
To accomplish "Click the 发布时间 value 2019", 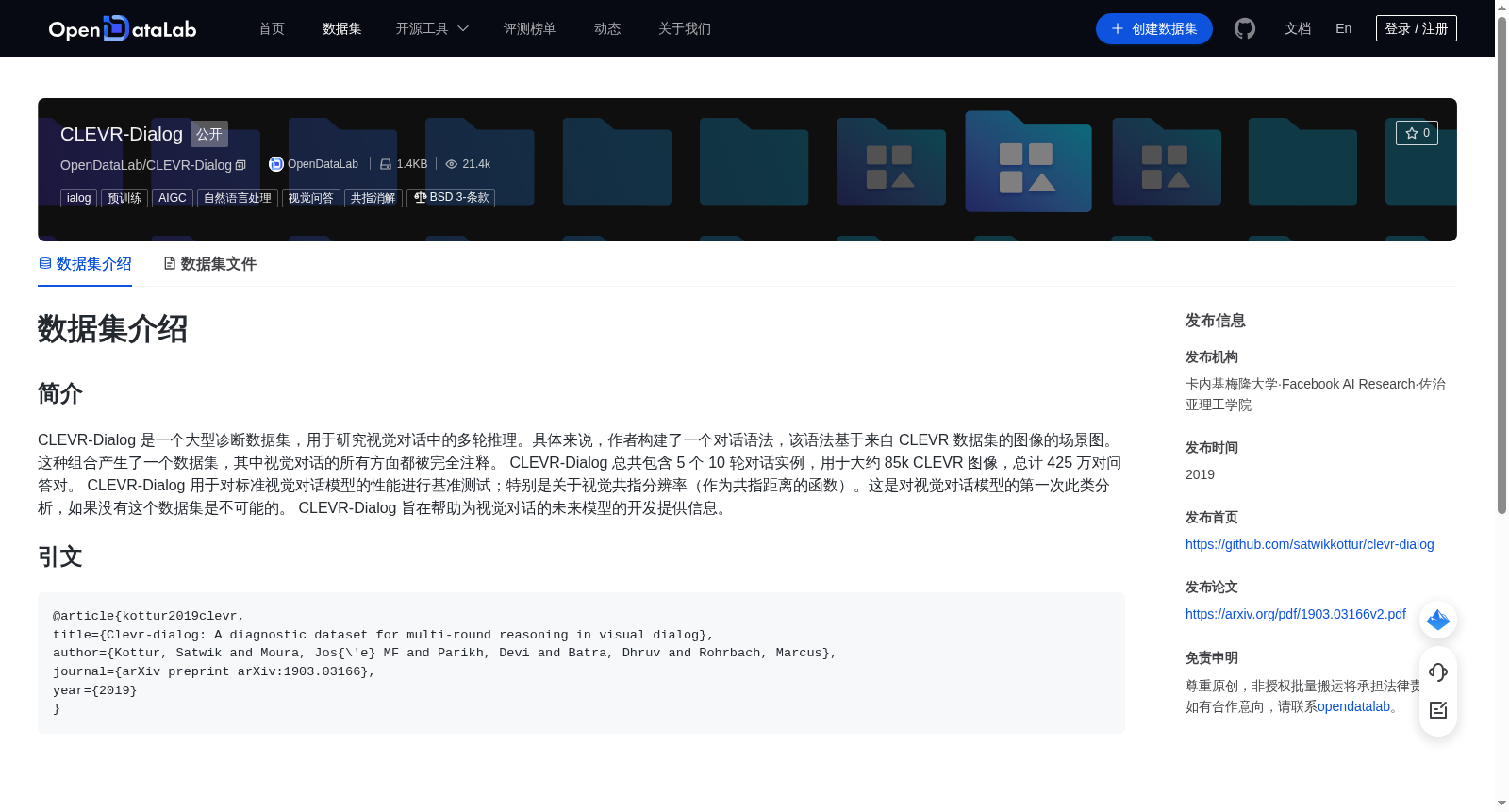I will [x=1200, y=474].
